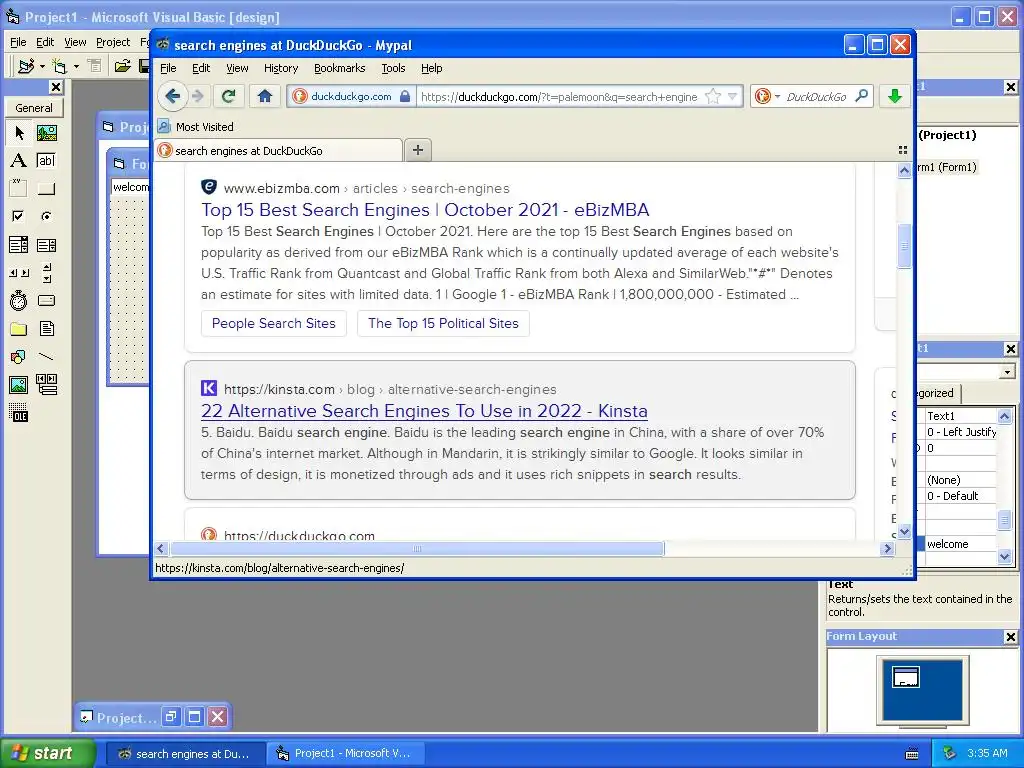
Task: Select the Shape control tool
Action: point(19,357)
